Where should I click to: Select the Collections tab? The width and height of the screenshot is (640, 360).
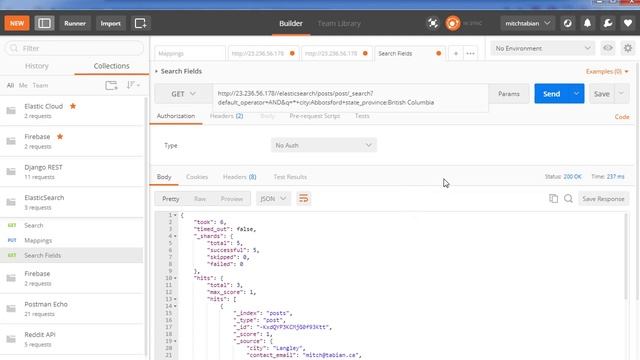pyautogui.click(x=111, y=66)
